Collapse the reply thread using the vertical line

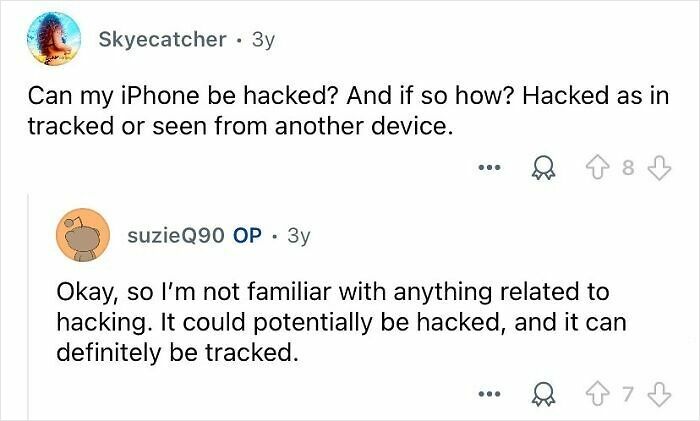coord(29,307)
